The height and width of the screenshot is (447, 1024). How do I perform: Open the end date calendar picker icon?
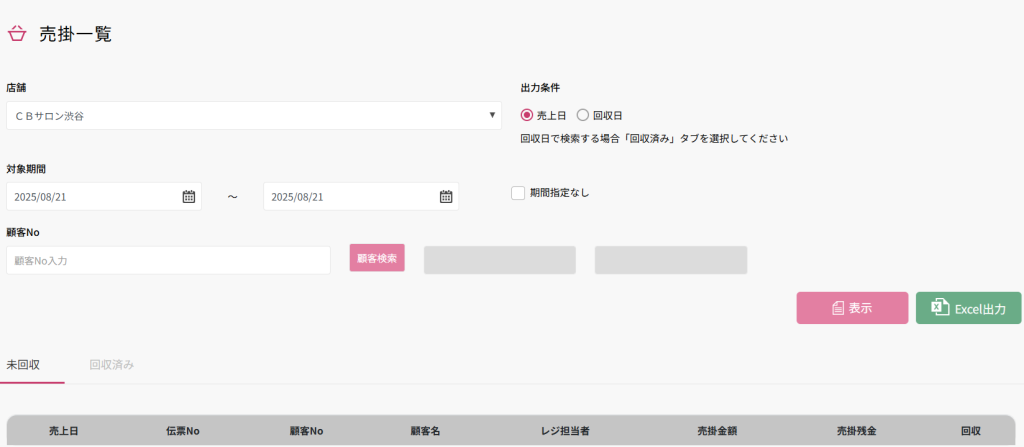coord(446,197)
